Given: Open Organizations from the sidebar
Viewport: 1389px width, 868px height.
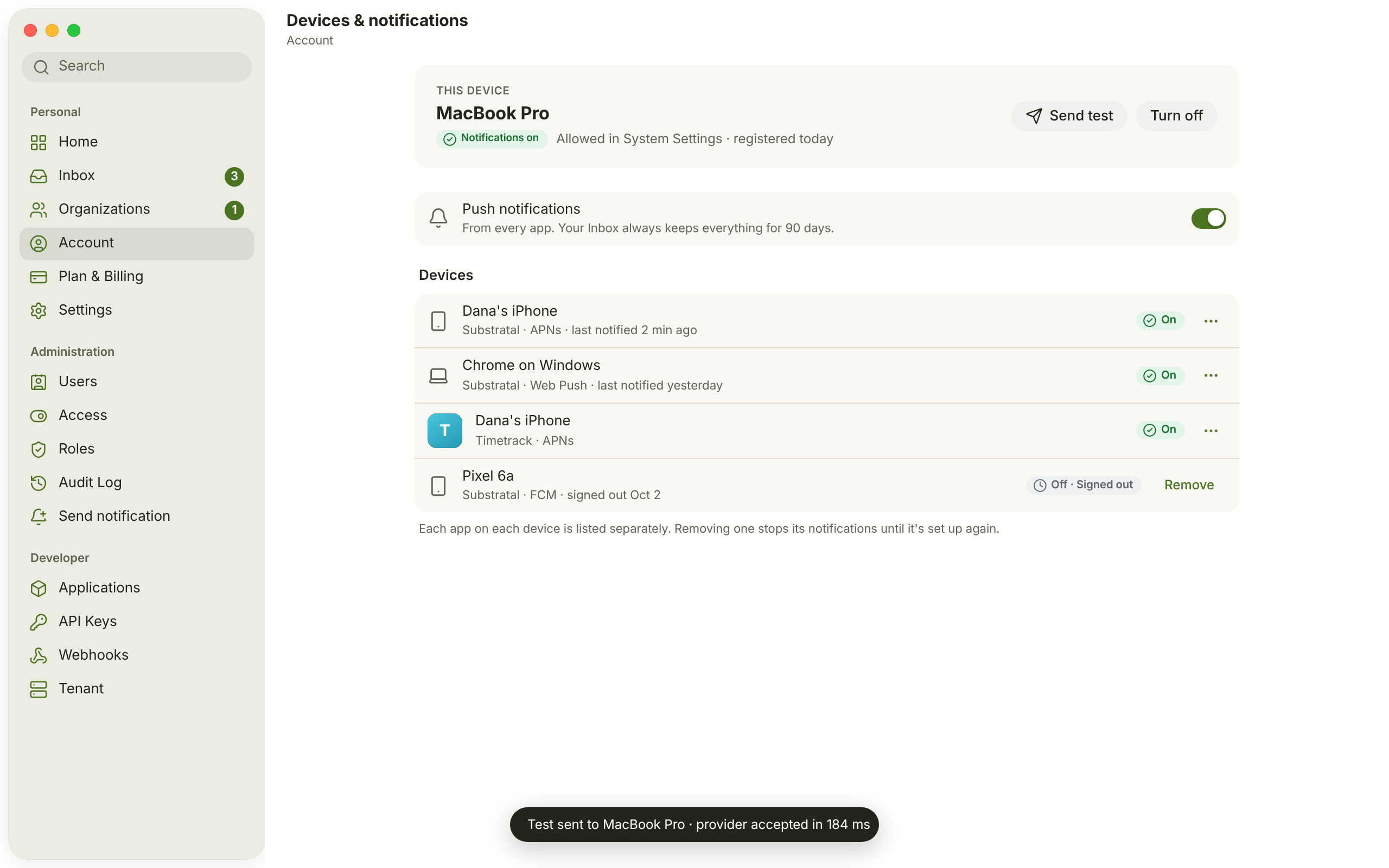Looking at the screenshot, I should (x=137, y=209).
